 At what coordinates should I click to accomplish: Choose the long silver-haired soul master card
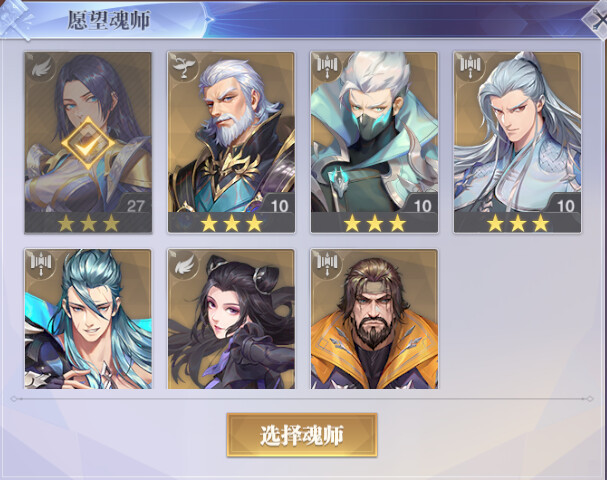[x=517, y=142]
